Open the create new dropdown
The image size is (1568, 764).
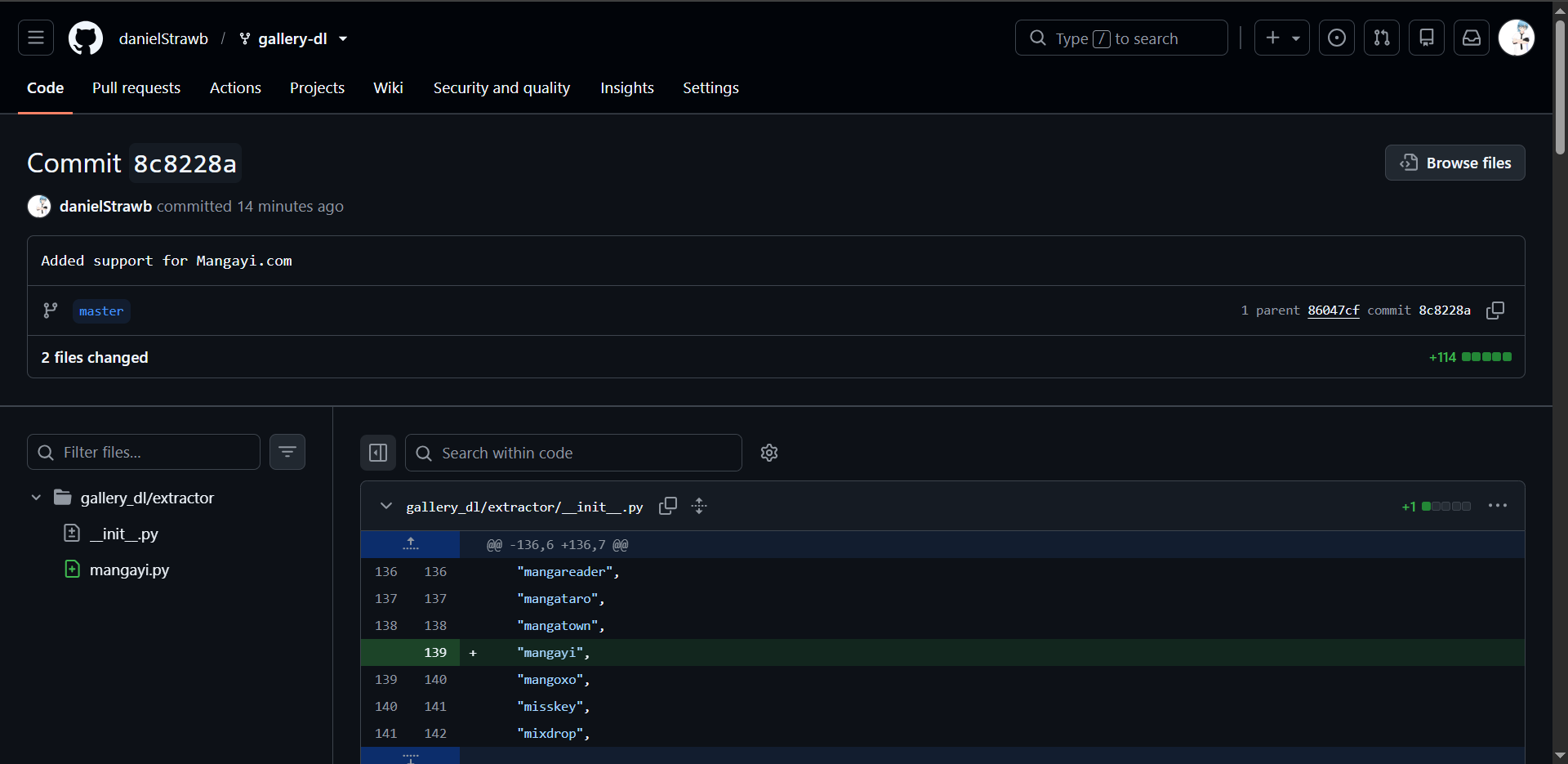[x=1282, y=38]
